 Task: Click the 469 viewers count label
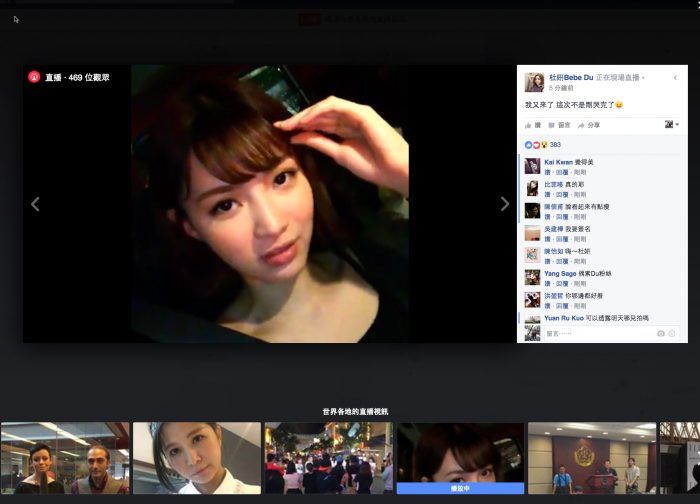coord(89,77)
